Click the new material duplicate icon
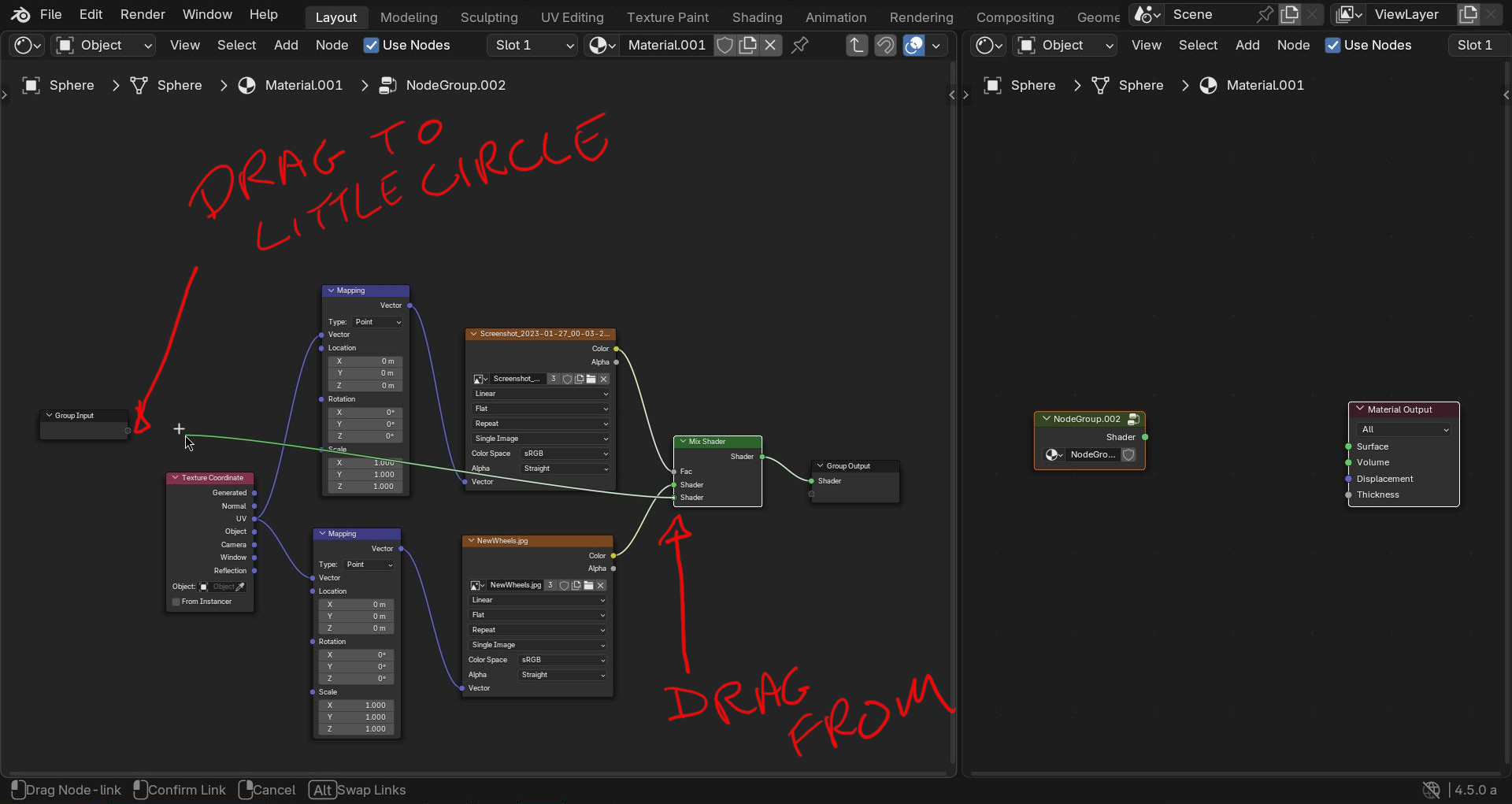Viewport: 1512px width, 804px height. 748,46
